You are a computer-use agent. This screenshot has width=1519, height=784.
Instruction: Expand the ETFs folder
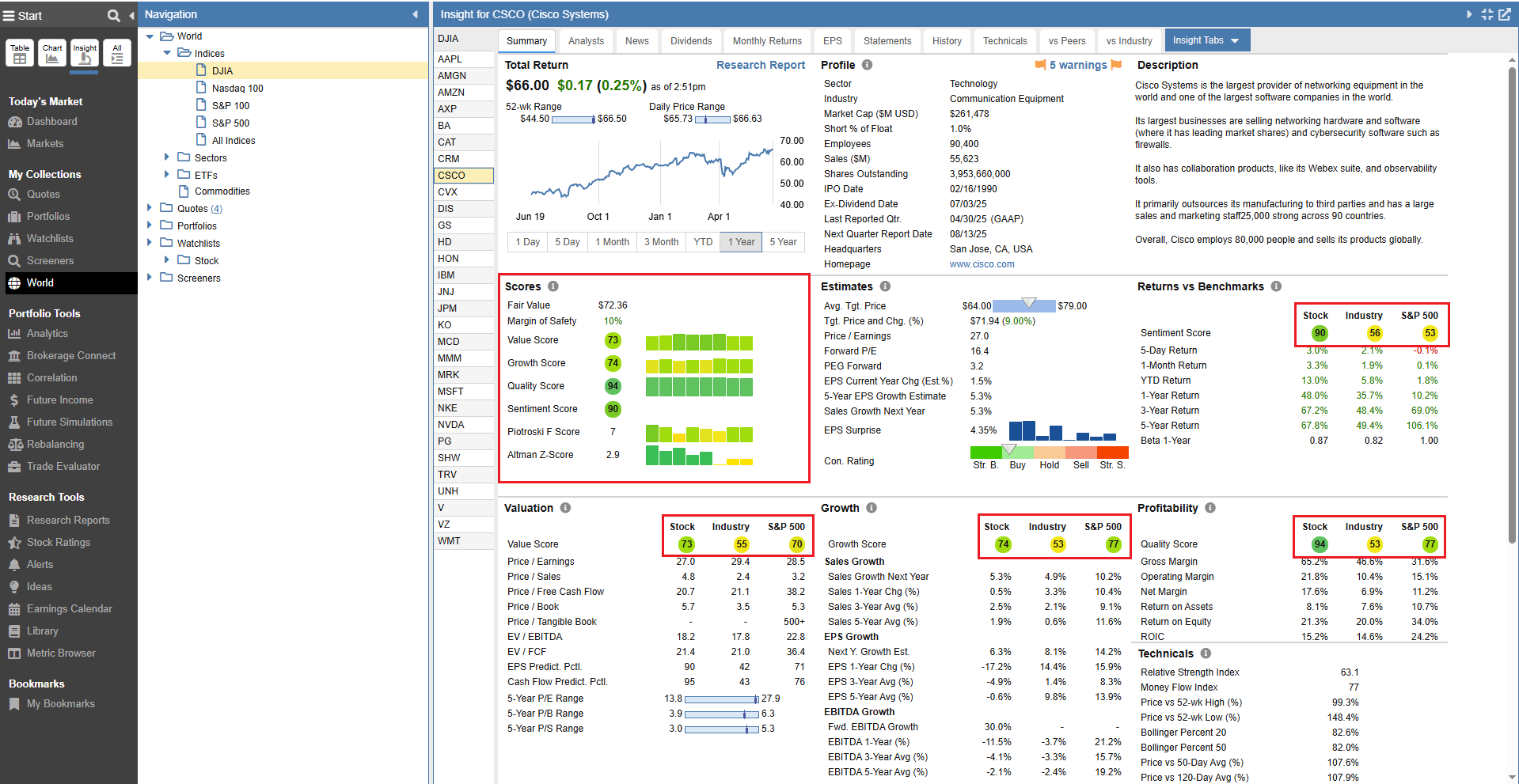pos(167,175)
